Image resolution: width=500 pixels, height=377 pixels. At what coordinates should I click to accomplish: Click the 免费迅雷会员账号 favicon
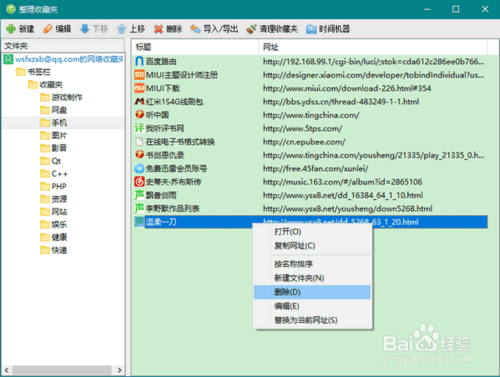tap(139, 168)
